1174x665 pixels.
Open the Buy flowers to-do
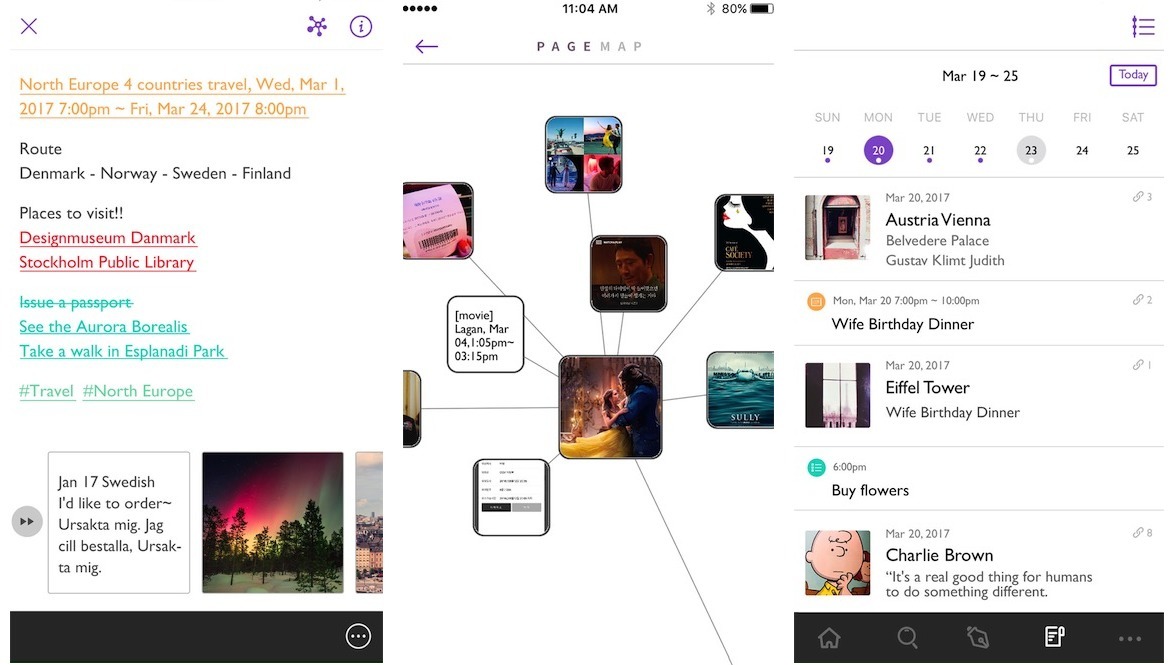click(979, 479)
